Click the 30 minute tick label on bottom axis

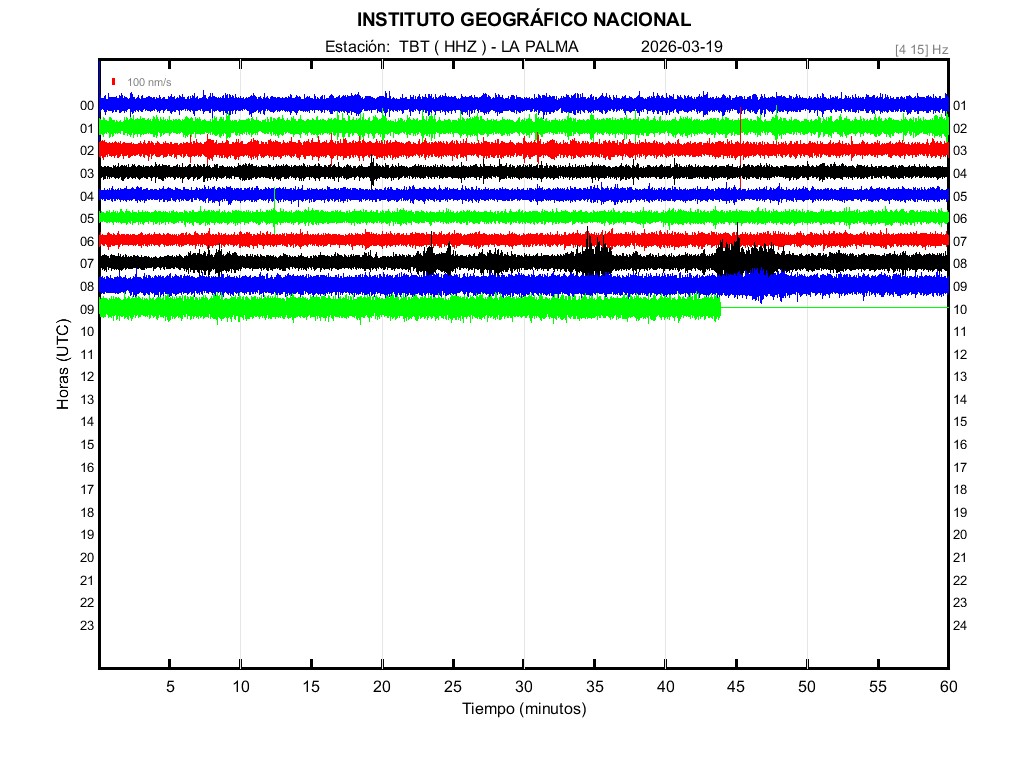pos(523,686)
